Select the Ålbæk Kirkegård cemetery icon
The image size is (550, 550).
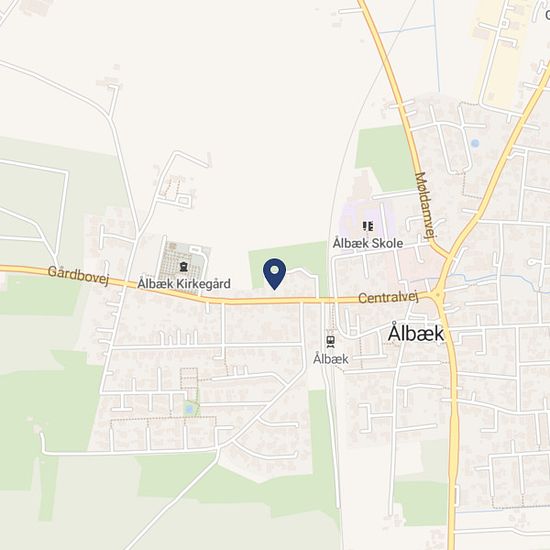tap(183, 267)
